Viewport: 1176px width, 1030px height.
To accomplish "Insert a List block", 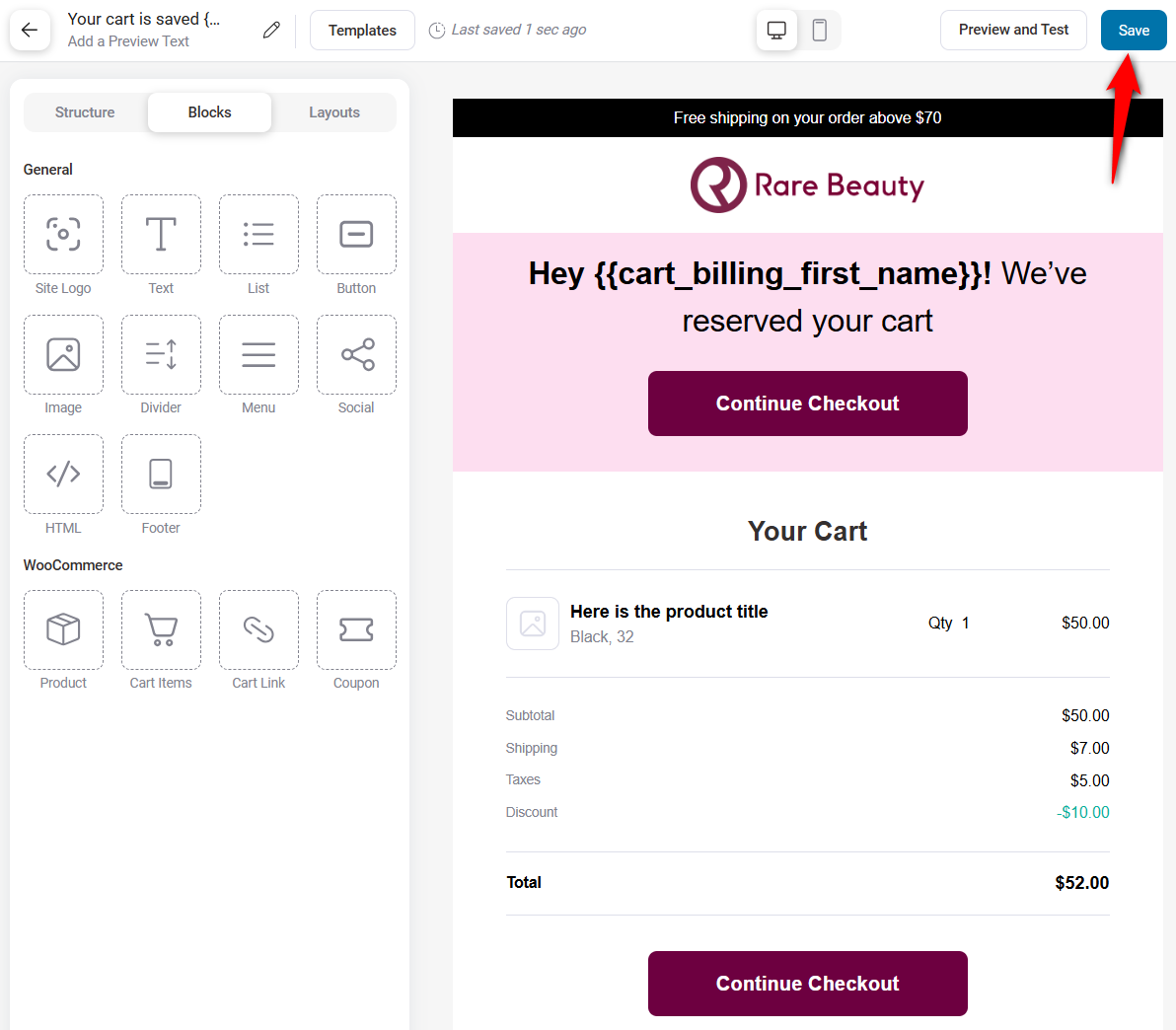I will click(258, 234).
